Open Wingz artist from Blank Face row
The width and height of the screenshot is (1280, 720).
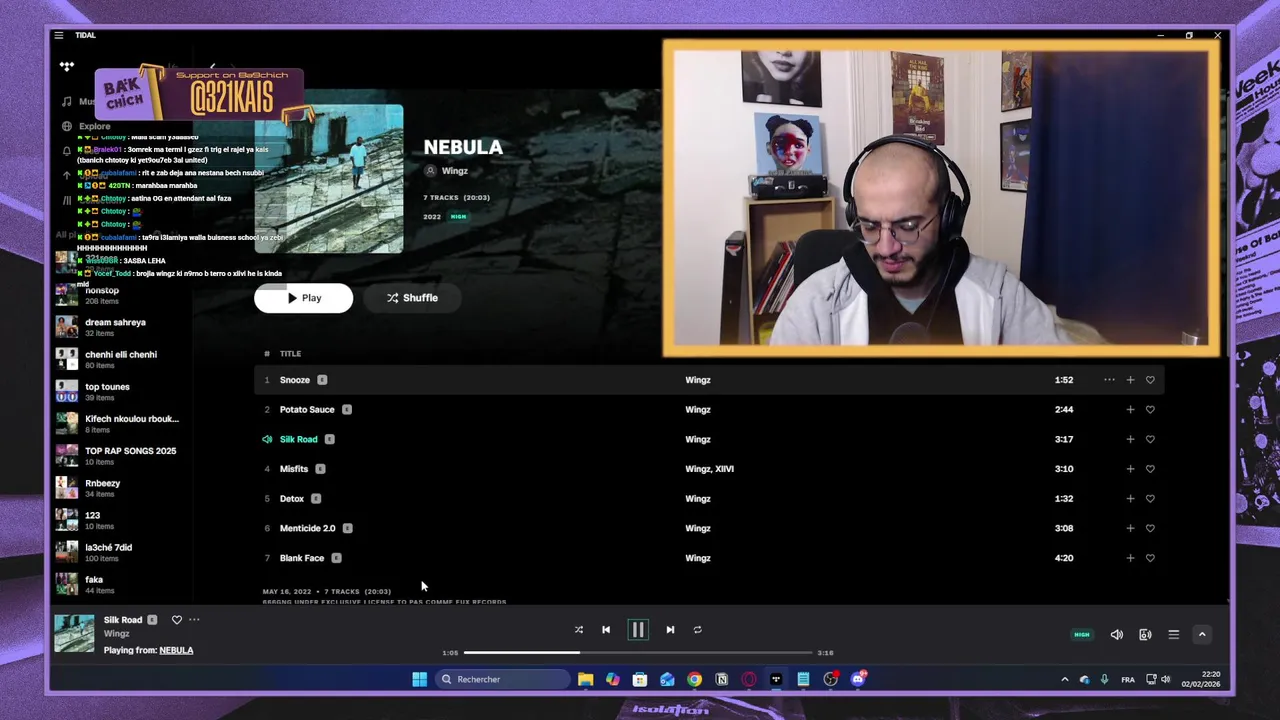click(x=698, y=558)
